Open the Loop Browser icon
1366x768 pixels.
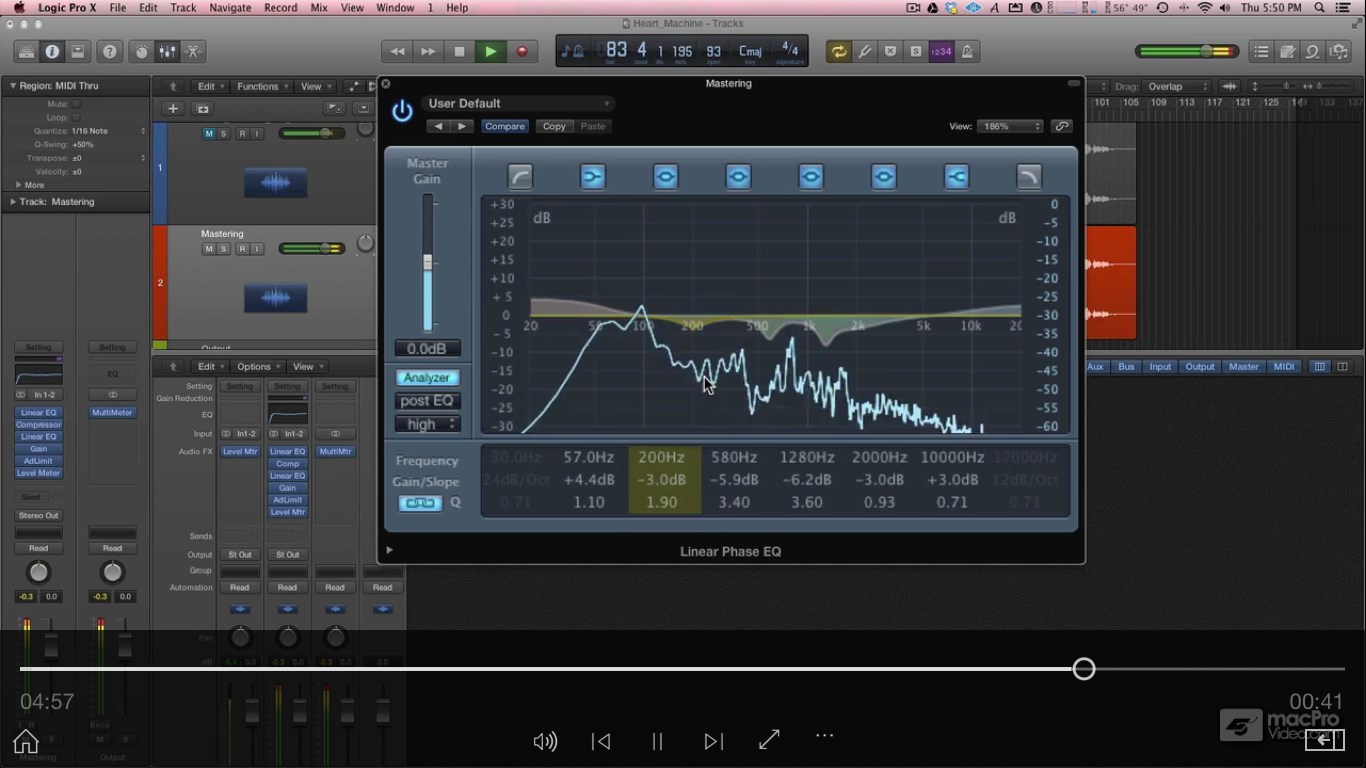(x=1312, y=52)
